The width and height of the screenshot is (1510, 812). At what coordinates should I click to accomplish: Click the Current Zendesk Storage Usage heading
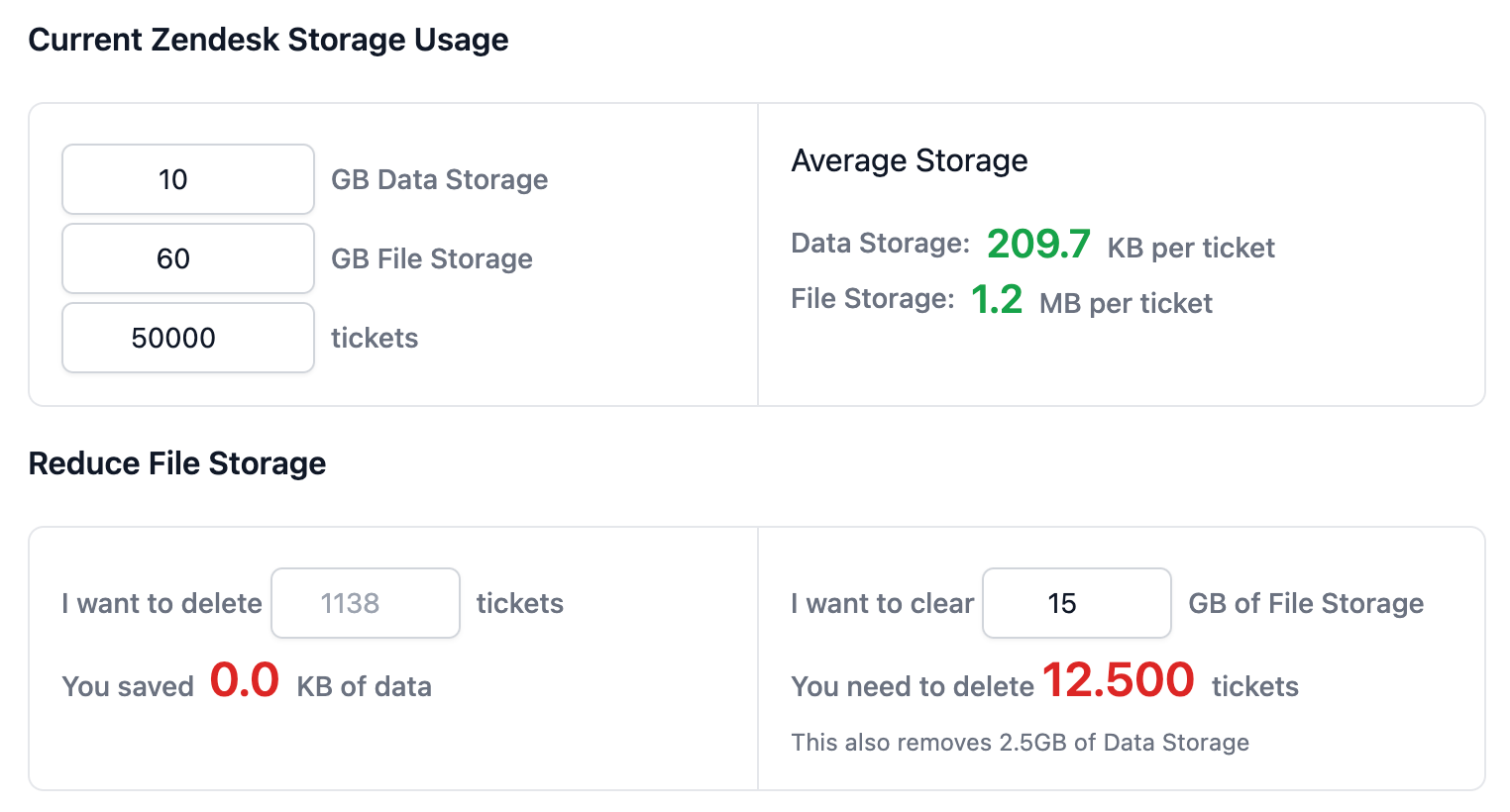pos(269,40)
